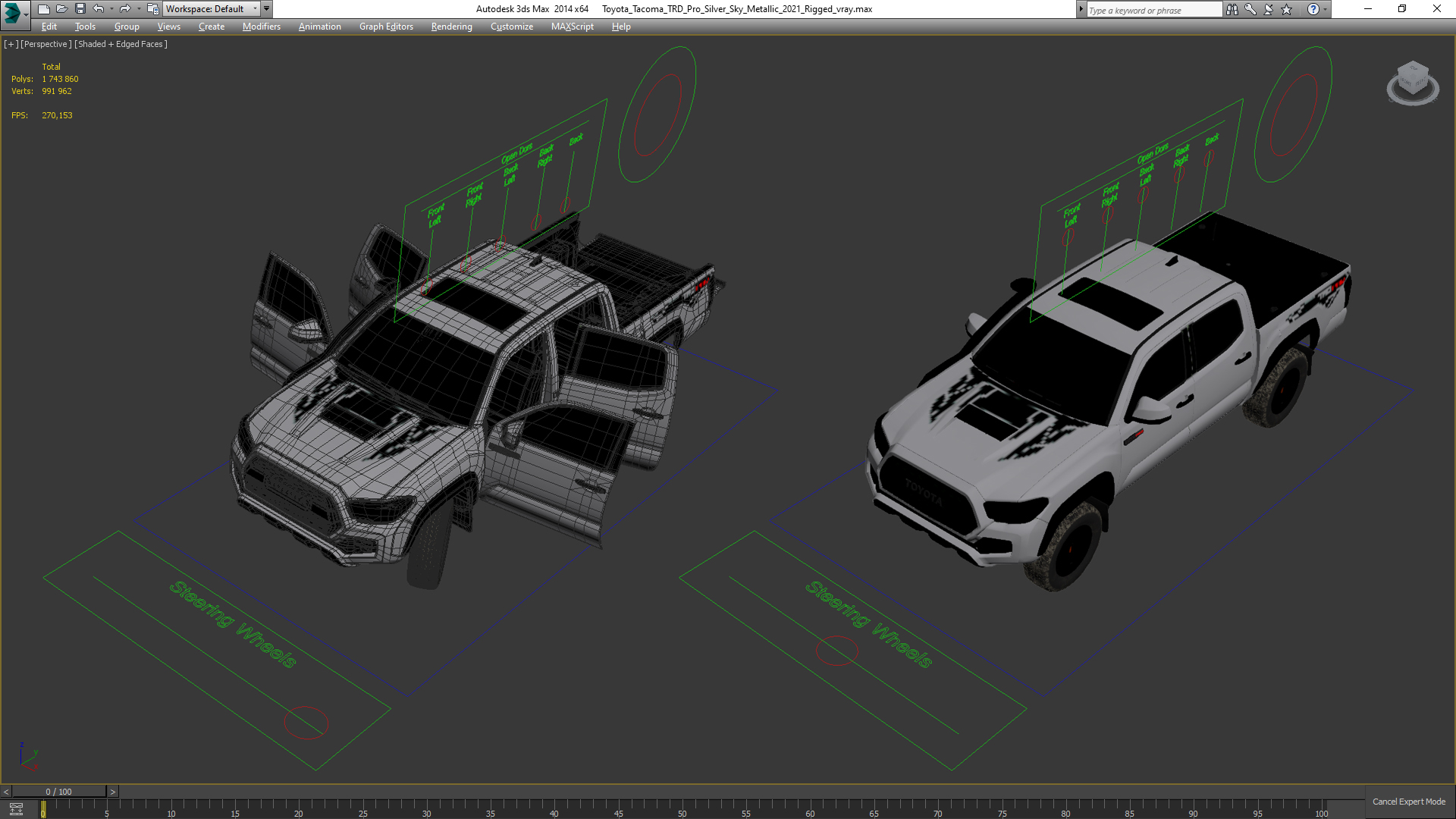Image resolution: width=1456 pixels, height=819 pixels.
Task: Click the New Scene icon
Action: coord(43,9)
